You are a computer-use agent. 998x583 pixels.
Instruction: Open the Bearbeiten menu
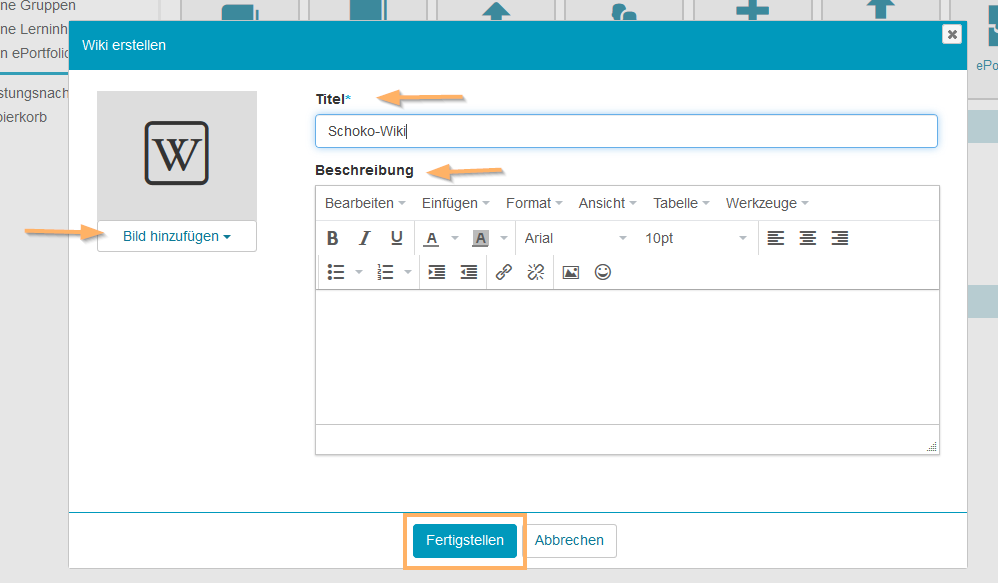click(365, 203)
